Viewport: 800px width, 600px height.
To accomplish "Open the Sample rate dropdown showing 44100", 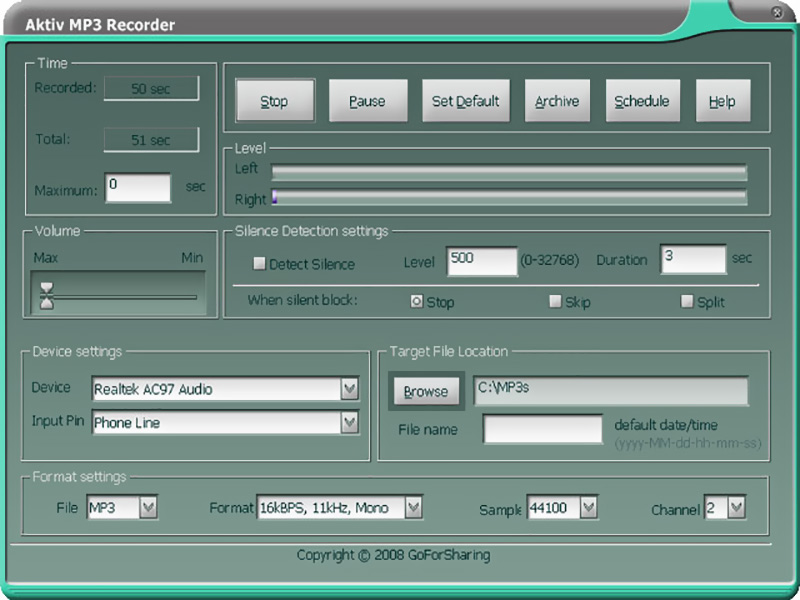I will pos(590,508).
